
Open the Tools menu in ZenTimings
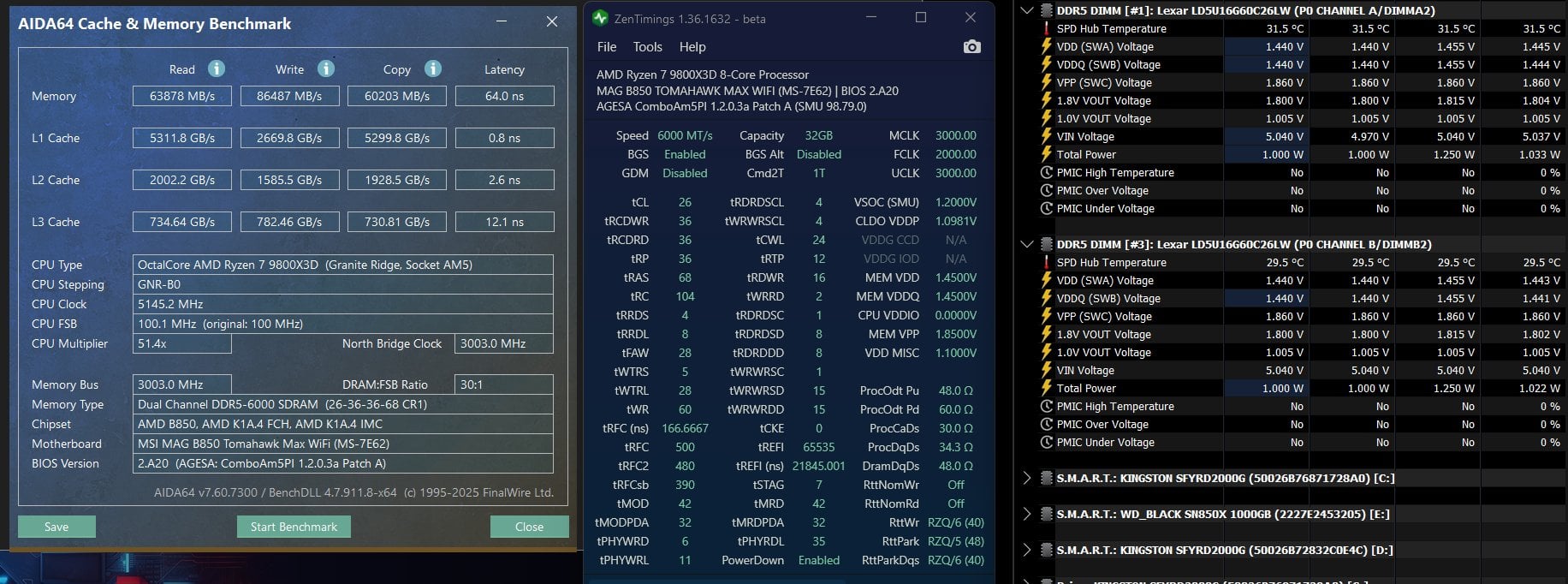coord(647,47)
